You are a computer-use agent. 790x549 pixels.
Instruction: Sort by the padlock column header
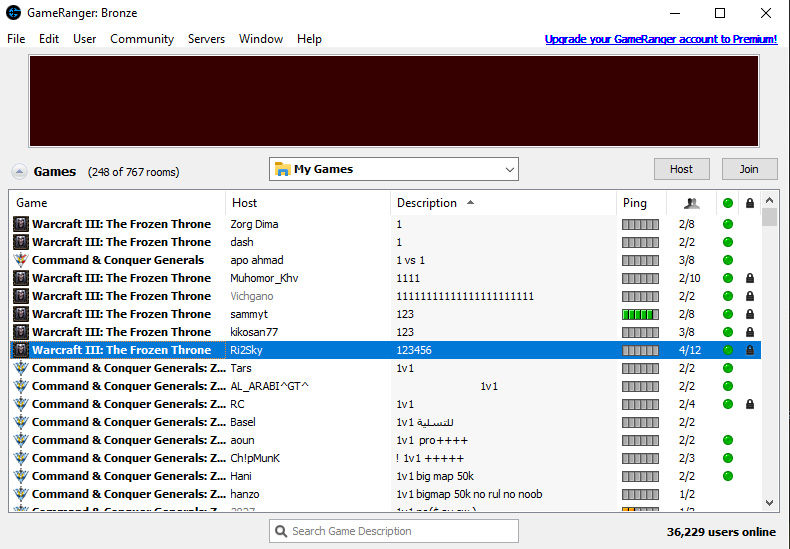(x=750, y=203)
